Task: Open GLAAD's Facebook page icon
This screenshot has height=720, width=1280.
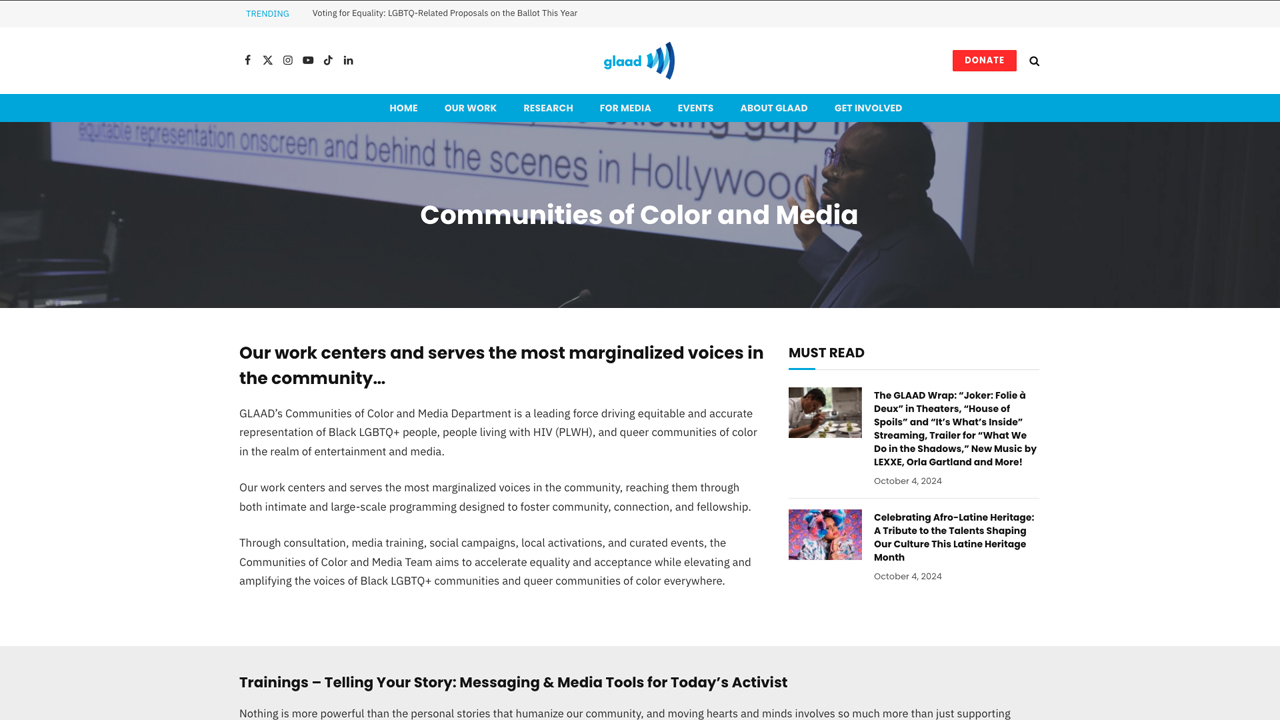Action: tap(248, 60)
